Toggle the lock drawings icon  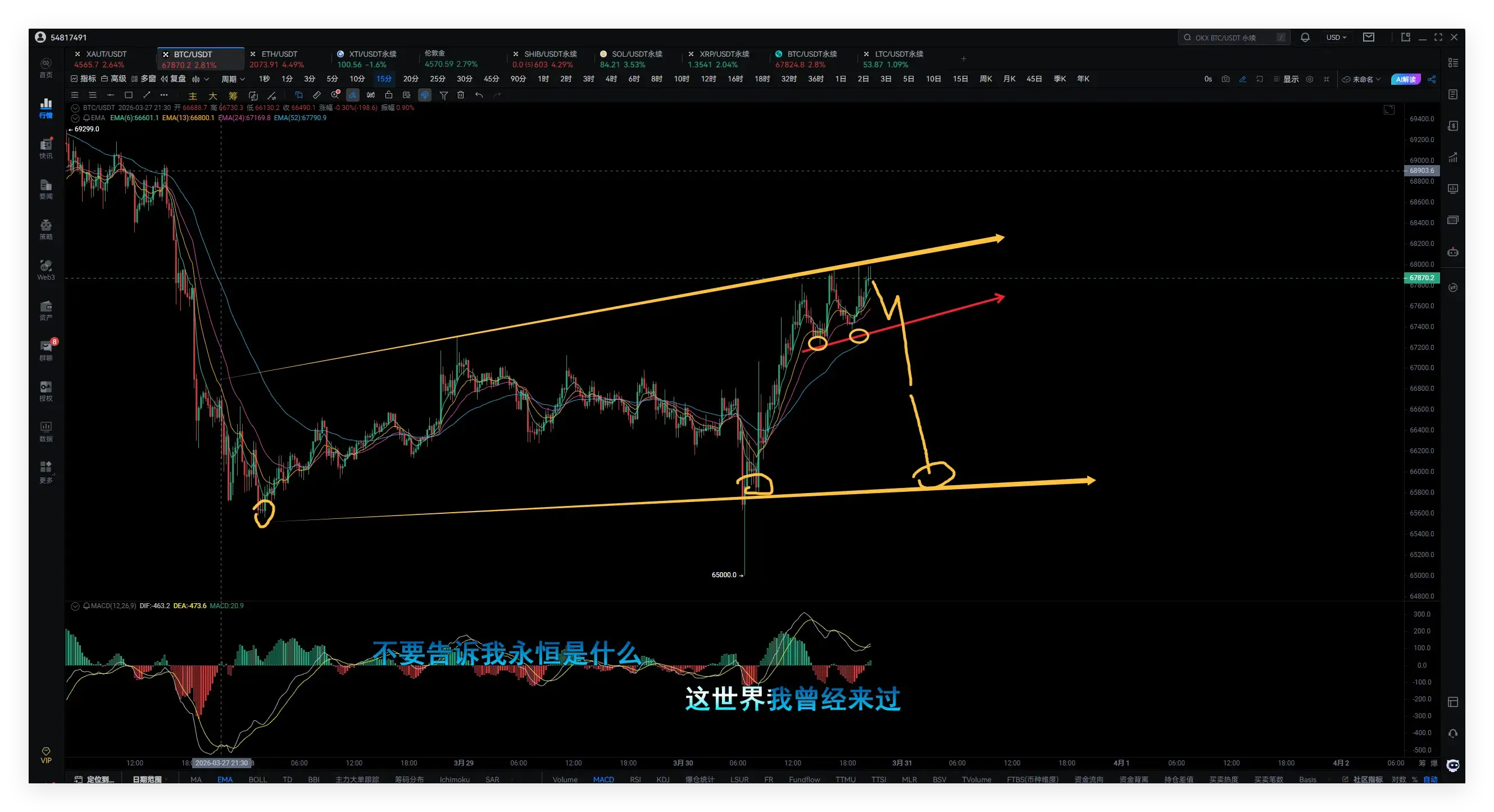click(389, 95)
